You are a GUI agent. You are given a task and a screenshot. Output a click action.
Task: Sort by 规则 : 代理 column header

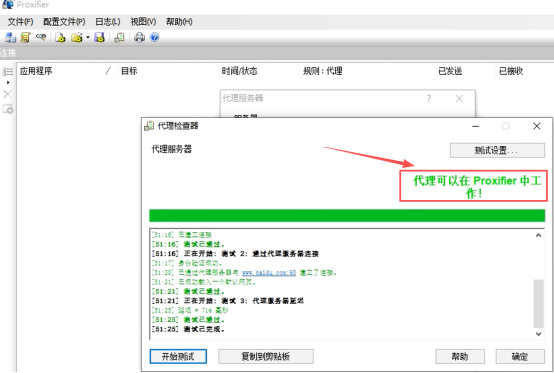(x=322, y=71)
